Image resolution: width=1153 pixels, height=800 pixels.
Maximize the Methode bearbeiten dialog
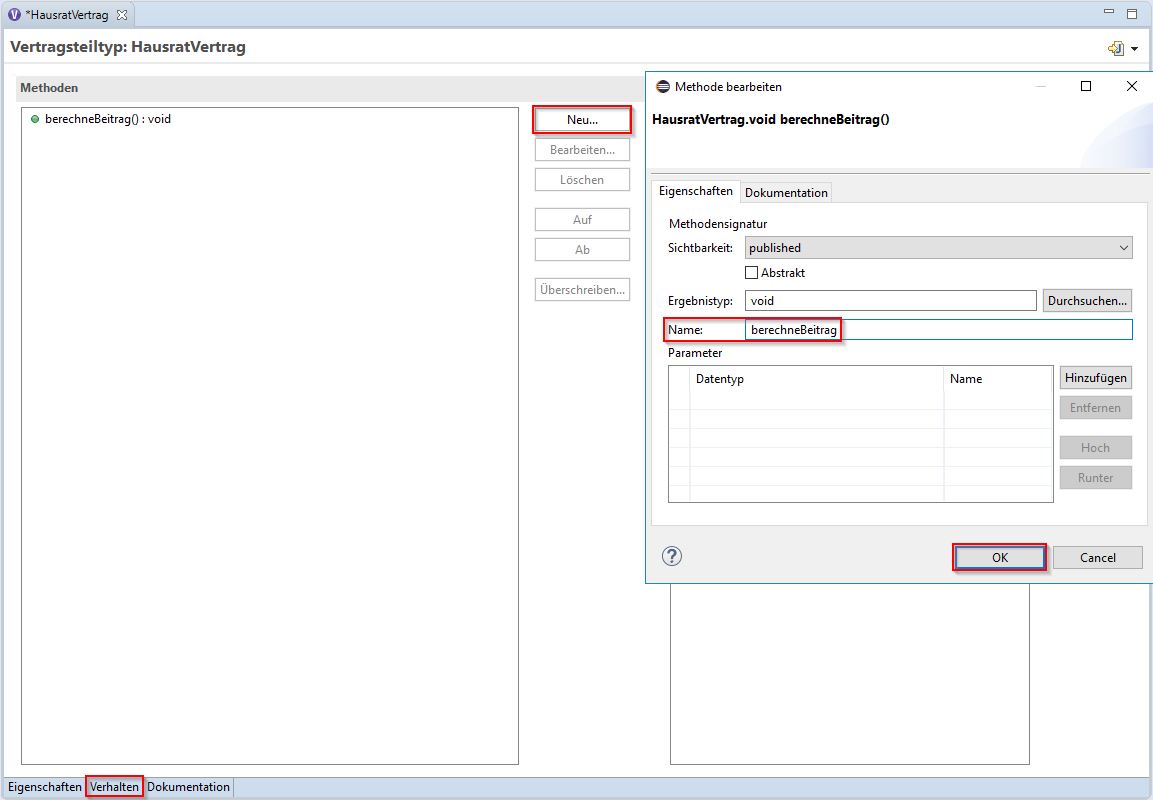pos(1085,86)
